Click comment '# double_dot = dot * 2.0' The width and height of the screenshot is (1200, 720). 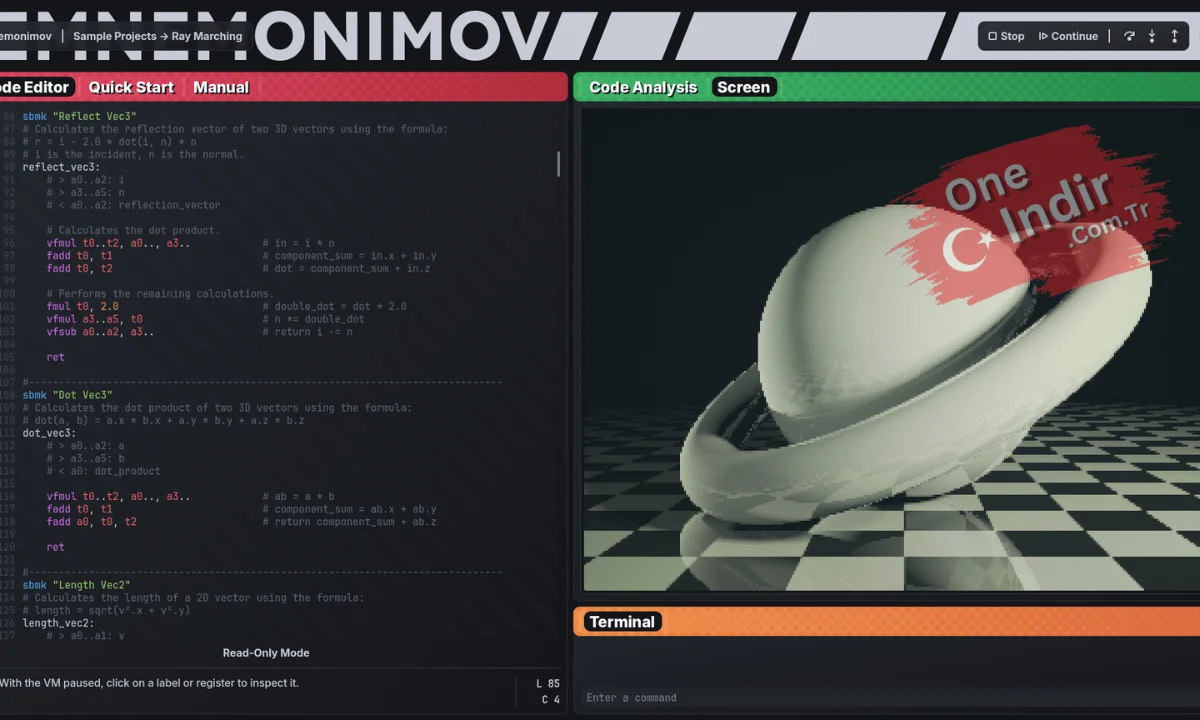(334, 306)
